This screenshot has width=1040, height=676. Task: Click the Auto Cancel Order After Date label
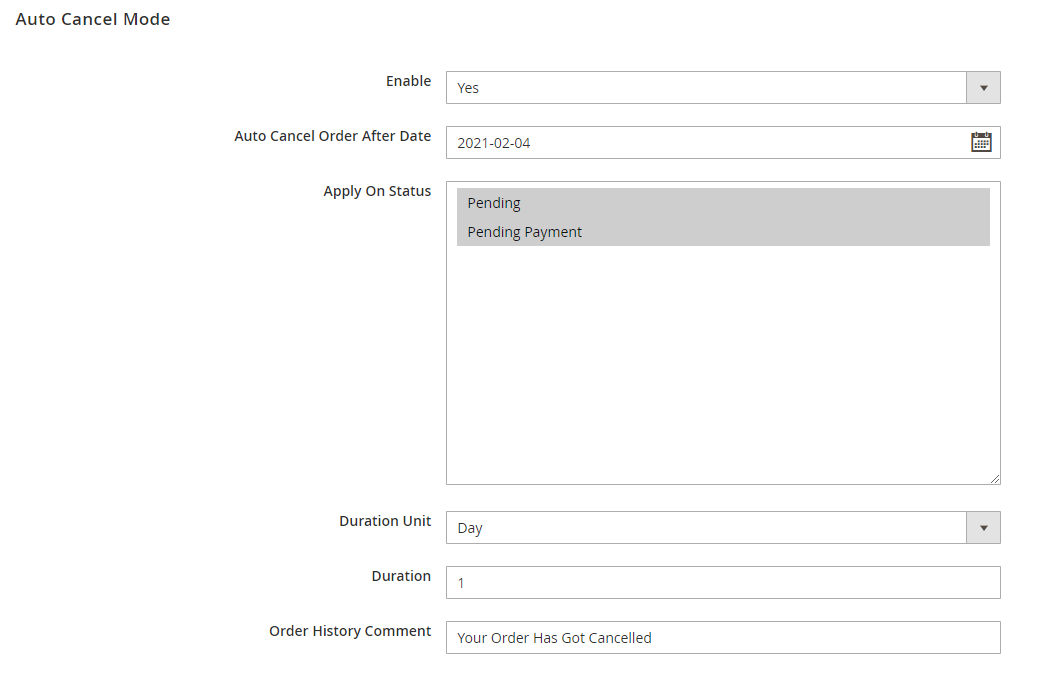[x=332, y=136]
